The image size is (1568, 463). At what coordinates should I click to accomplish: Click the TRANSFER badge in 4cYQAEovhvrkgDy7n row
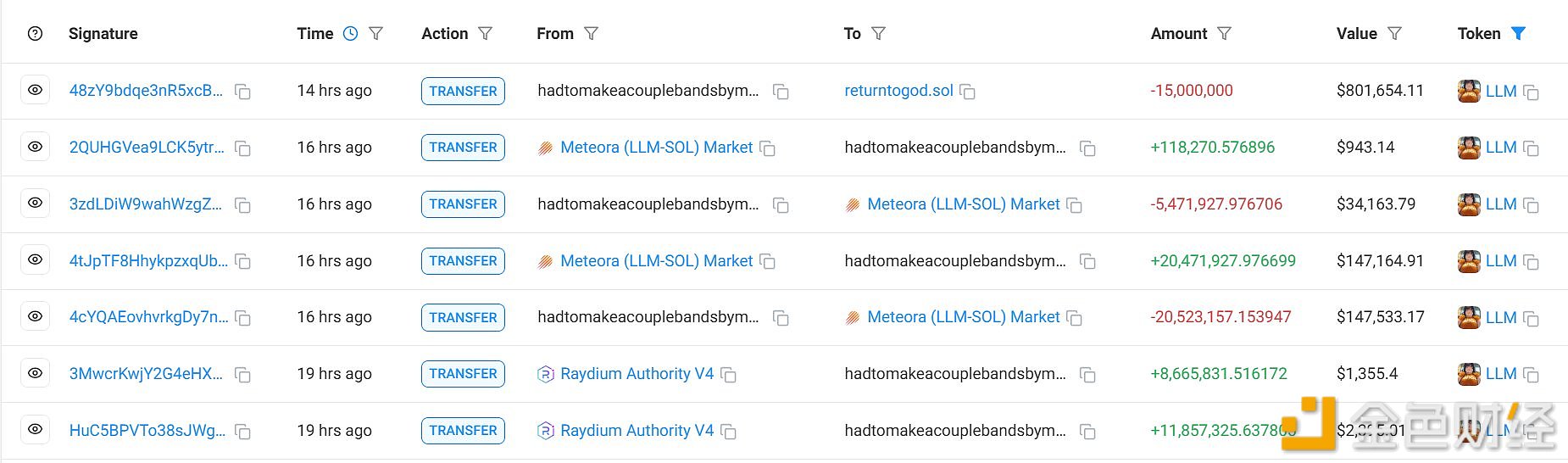(463, 317)
